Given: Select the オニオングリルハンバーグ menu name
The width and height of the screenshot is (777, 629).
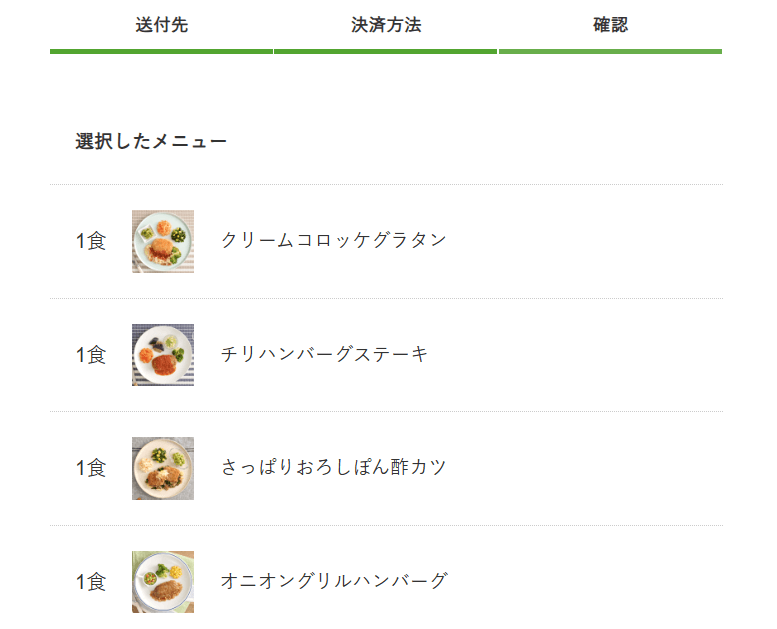Looking at the screenshot, I should [334, 581].
